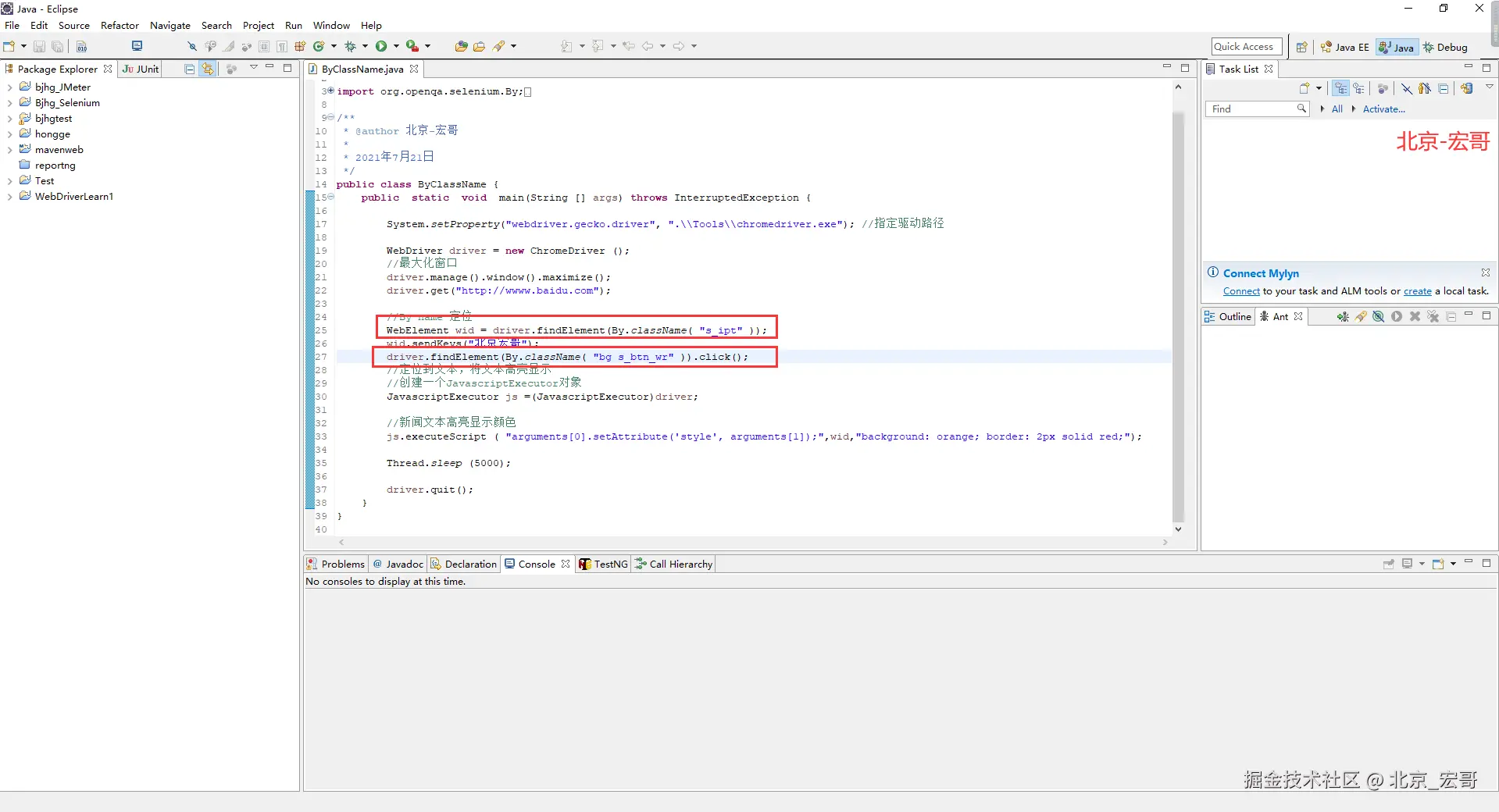
Task: Click Hide Completed Tasks icon in Task List
Action: (x=1406, y=88)
